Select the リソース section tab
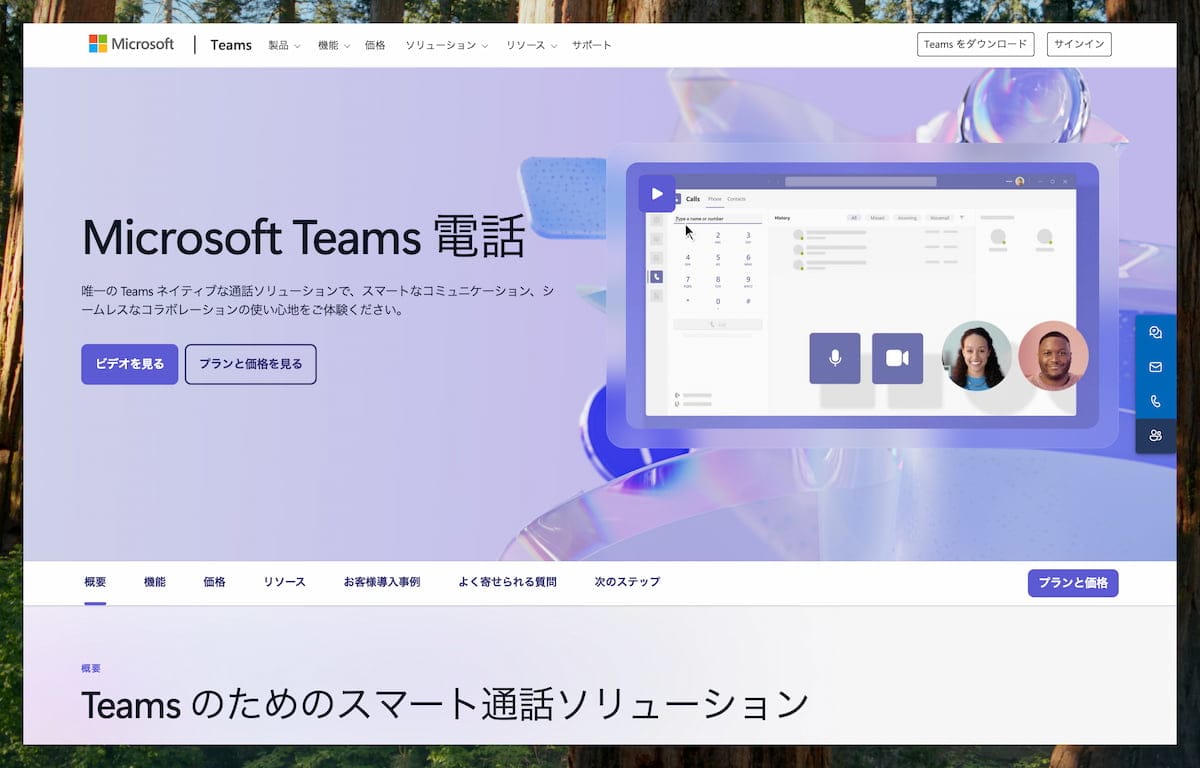 tap(285, 582)
